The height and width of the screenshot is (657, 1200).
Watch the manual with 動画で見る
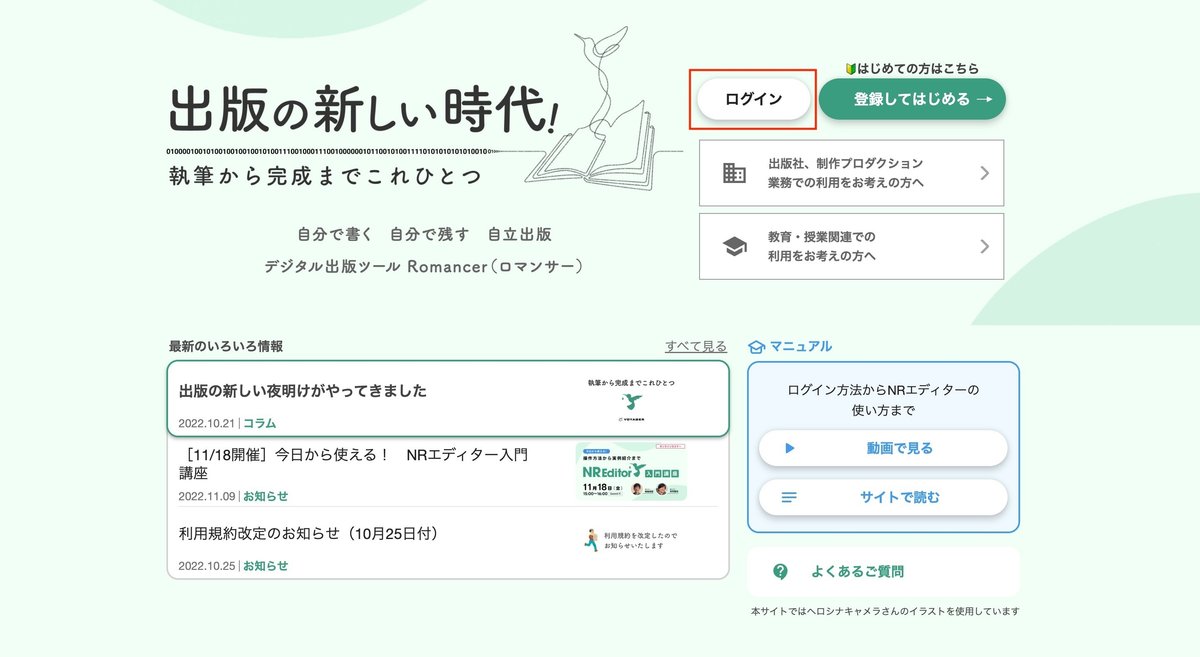click(x=883, y=448)
